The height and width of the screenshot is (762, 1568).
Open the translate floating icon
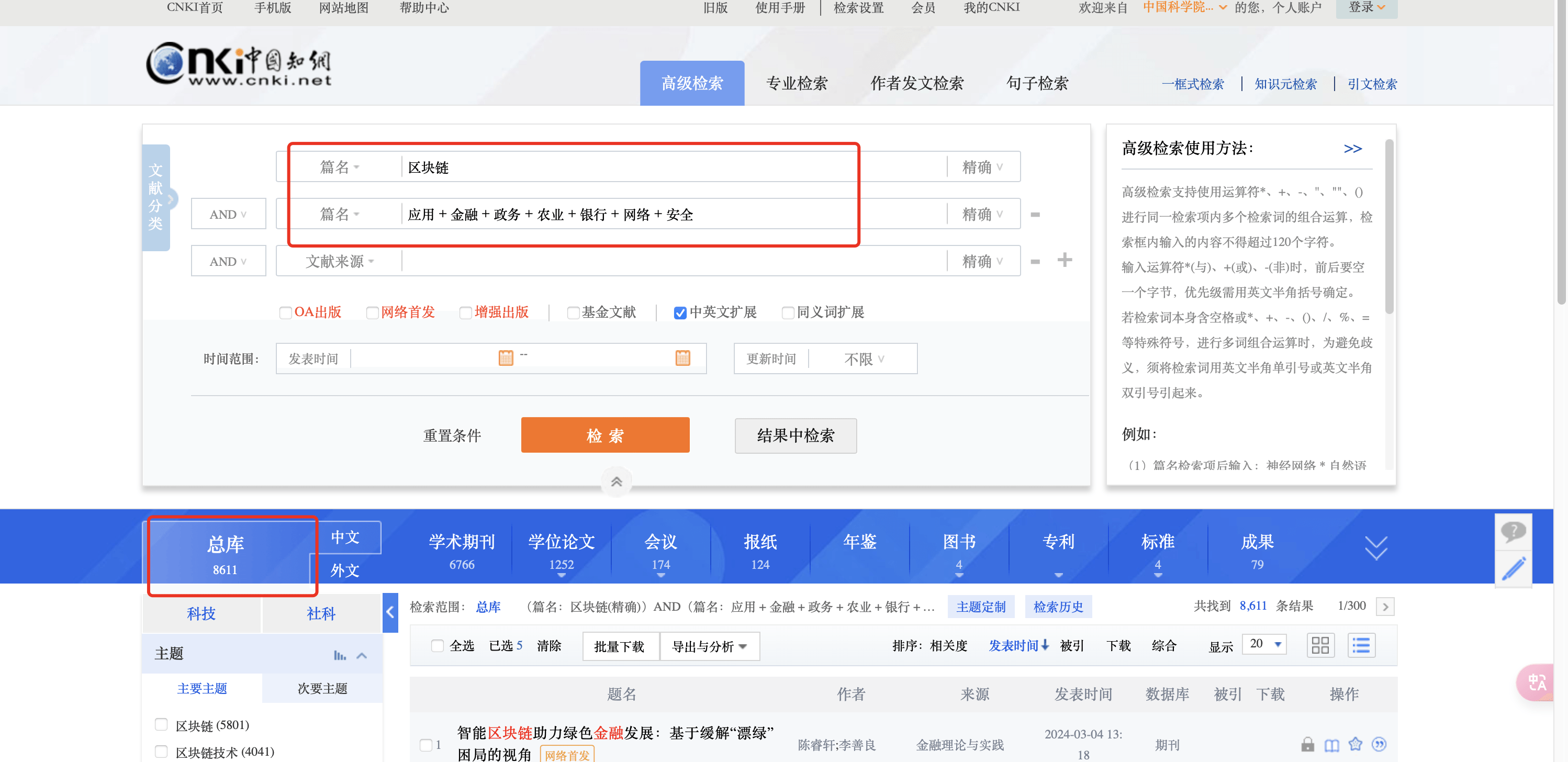point(1537,682)
